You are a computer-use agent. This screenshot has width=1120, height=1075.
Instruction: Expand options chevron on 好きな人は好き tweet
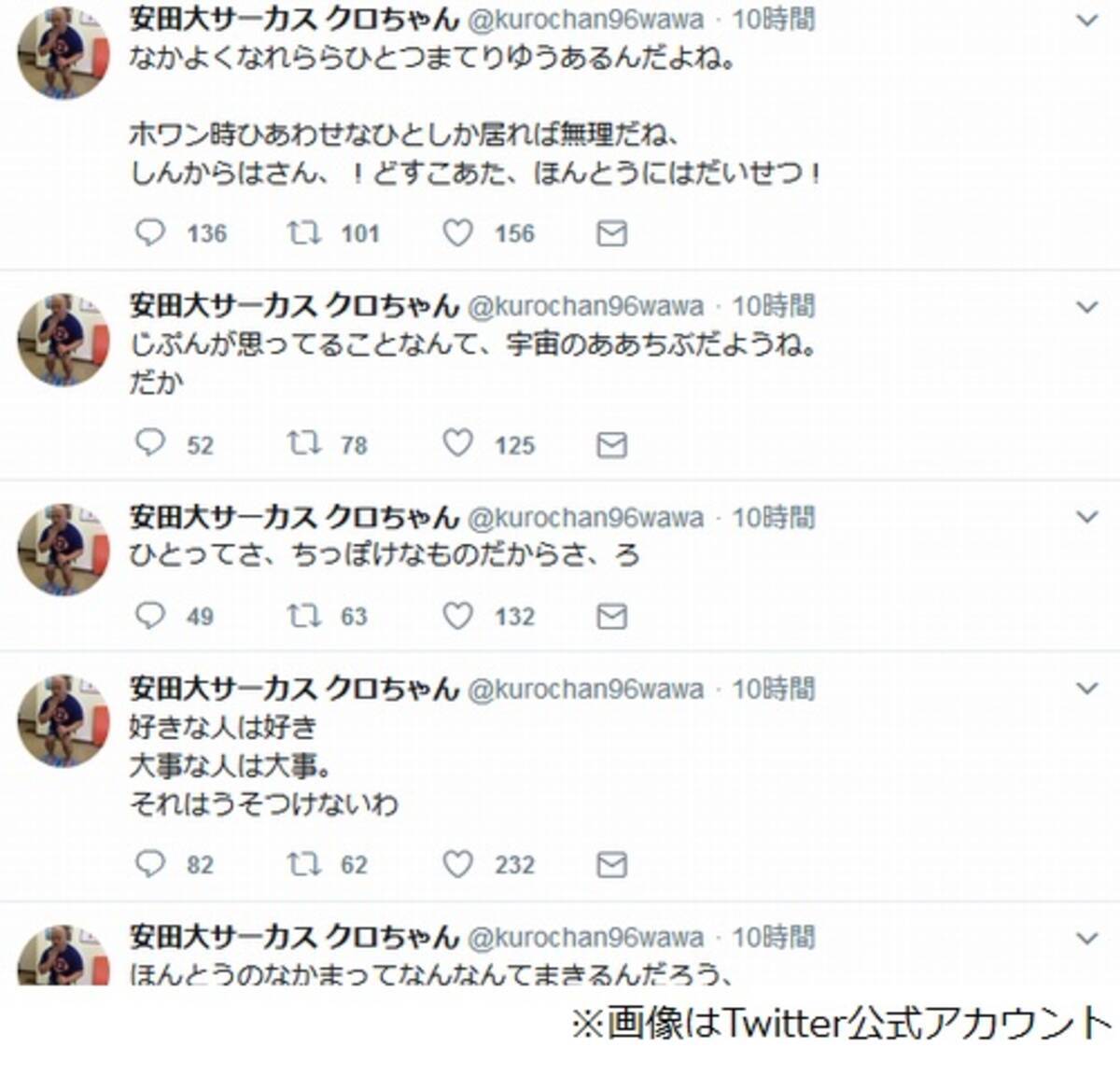1087,689
